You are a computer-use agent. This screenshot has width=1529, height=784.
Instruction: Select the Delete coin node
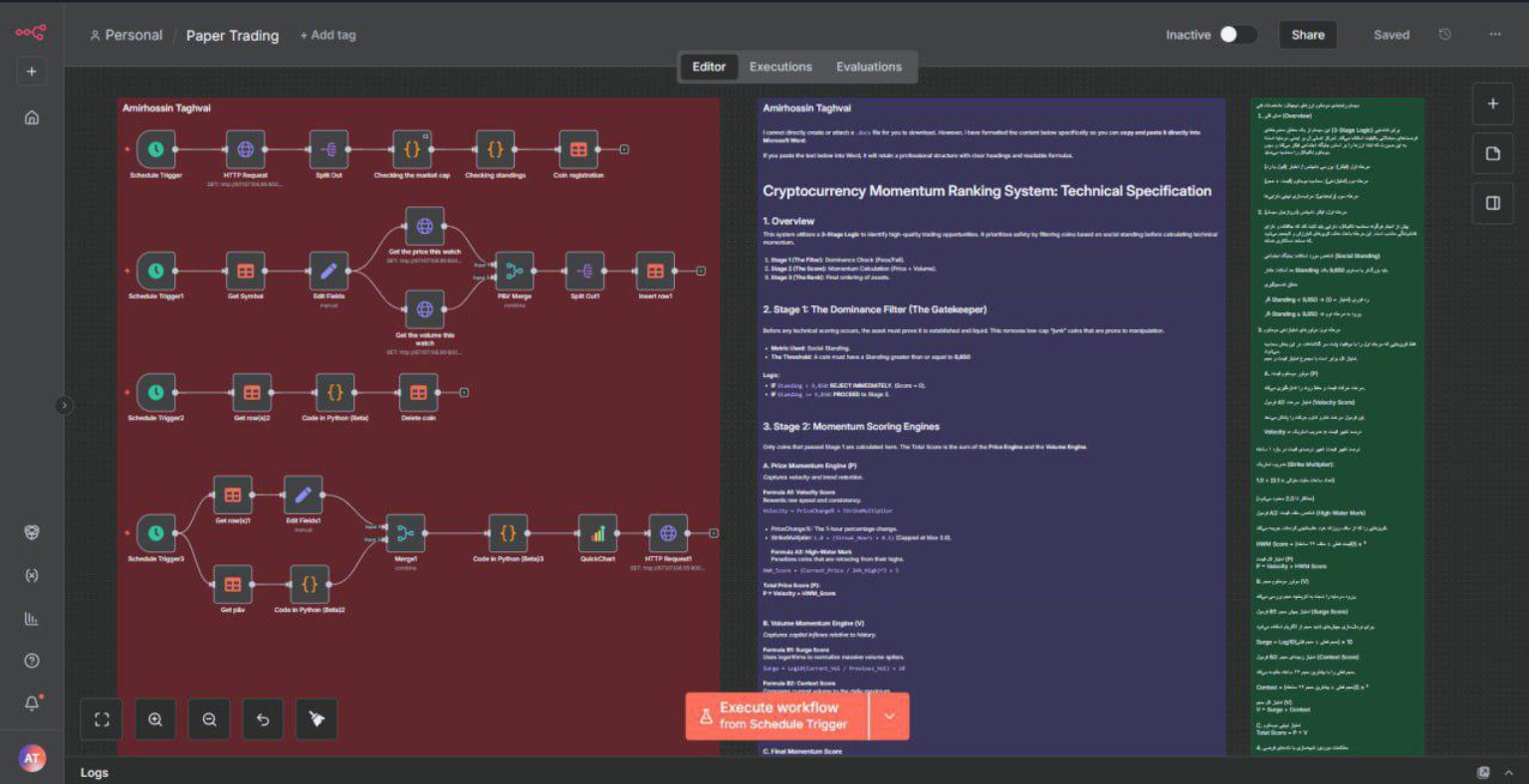coord(418,393)
